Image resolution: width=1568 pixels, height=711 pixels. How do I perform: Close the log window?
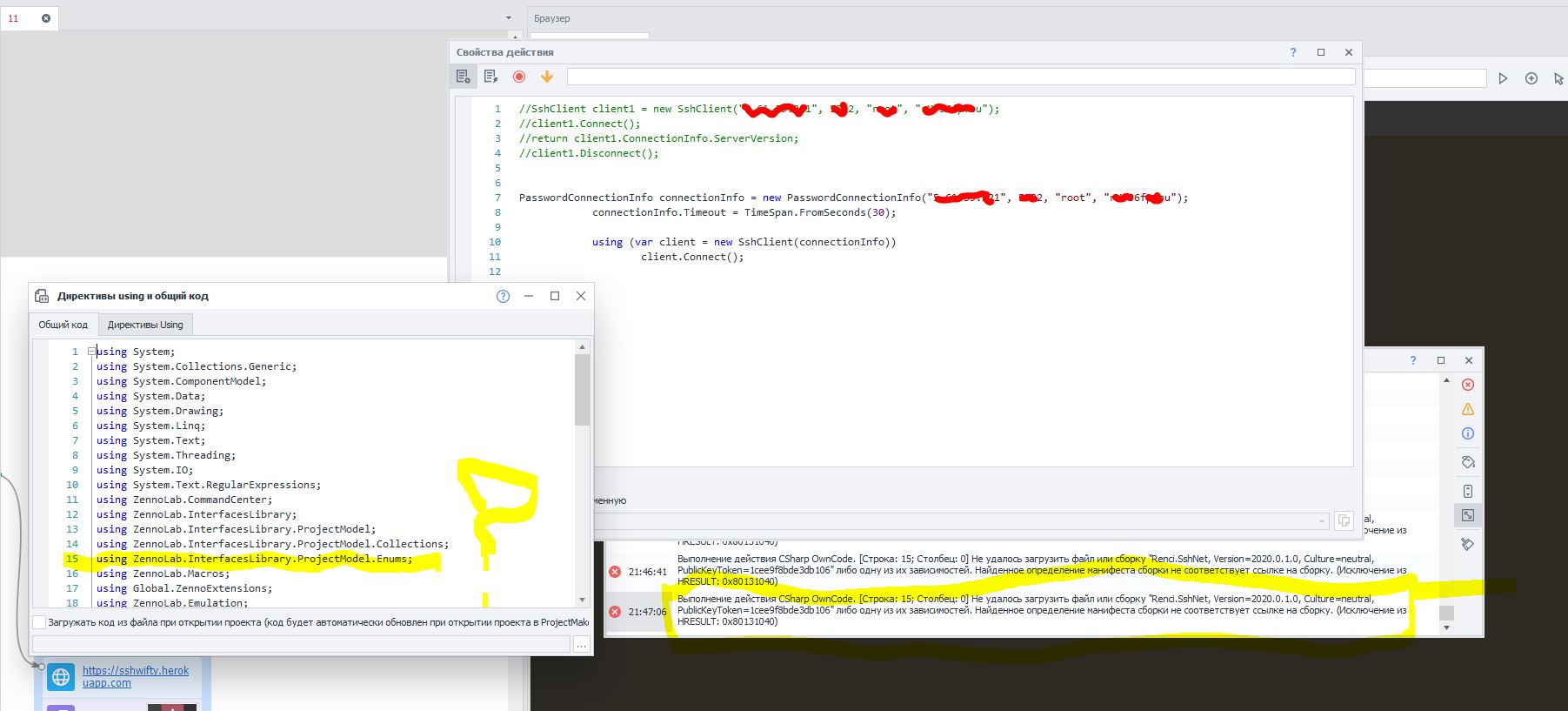(x=1469, y=360)
